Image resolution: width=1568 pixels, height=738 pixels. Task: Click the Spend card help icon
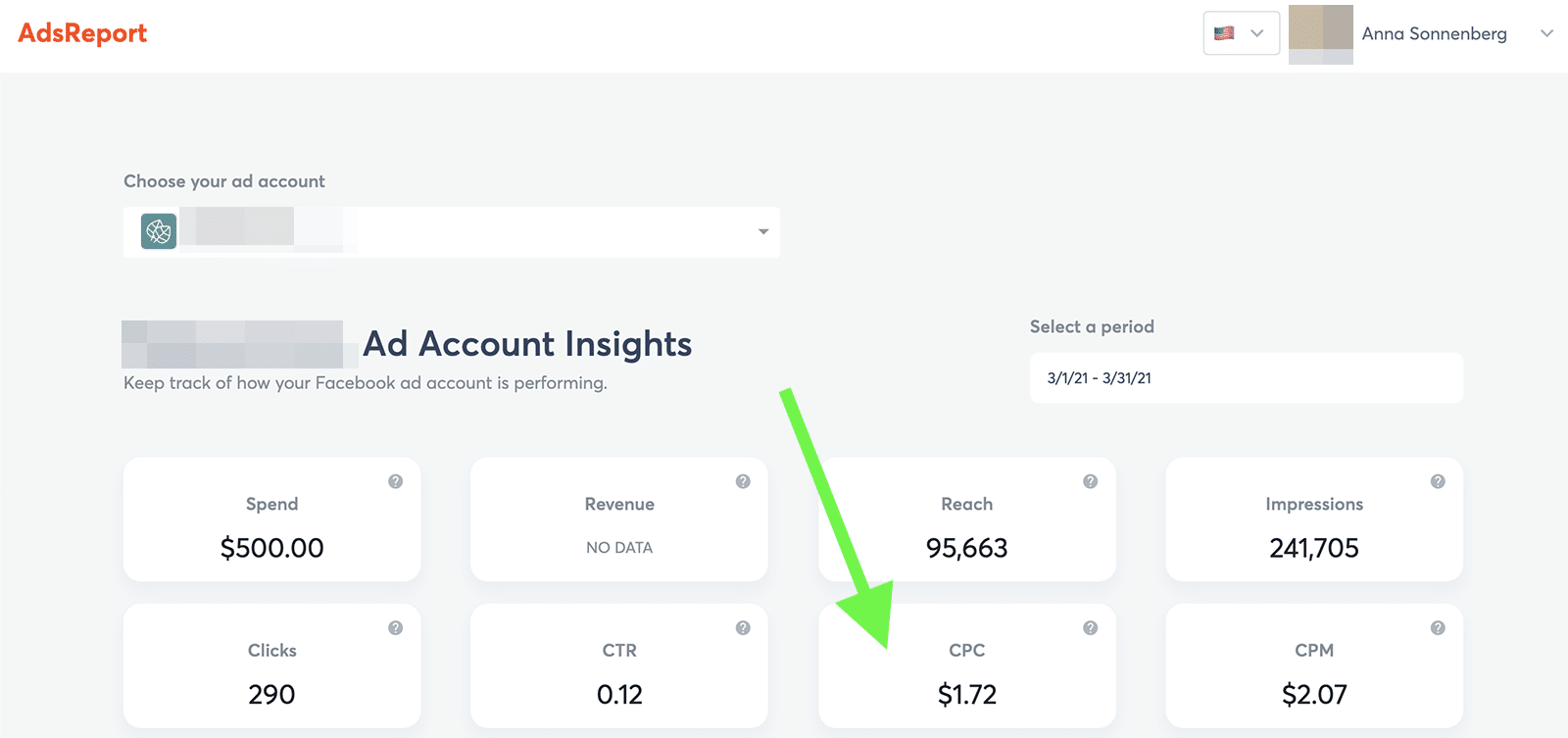point(395,481)
